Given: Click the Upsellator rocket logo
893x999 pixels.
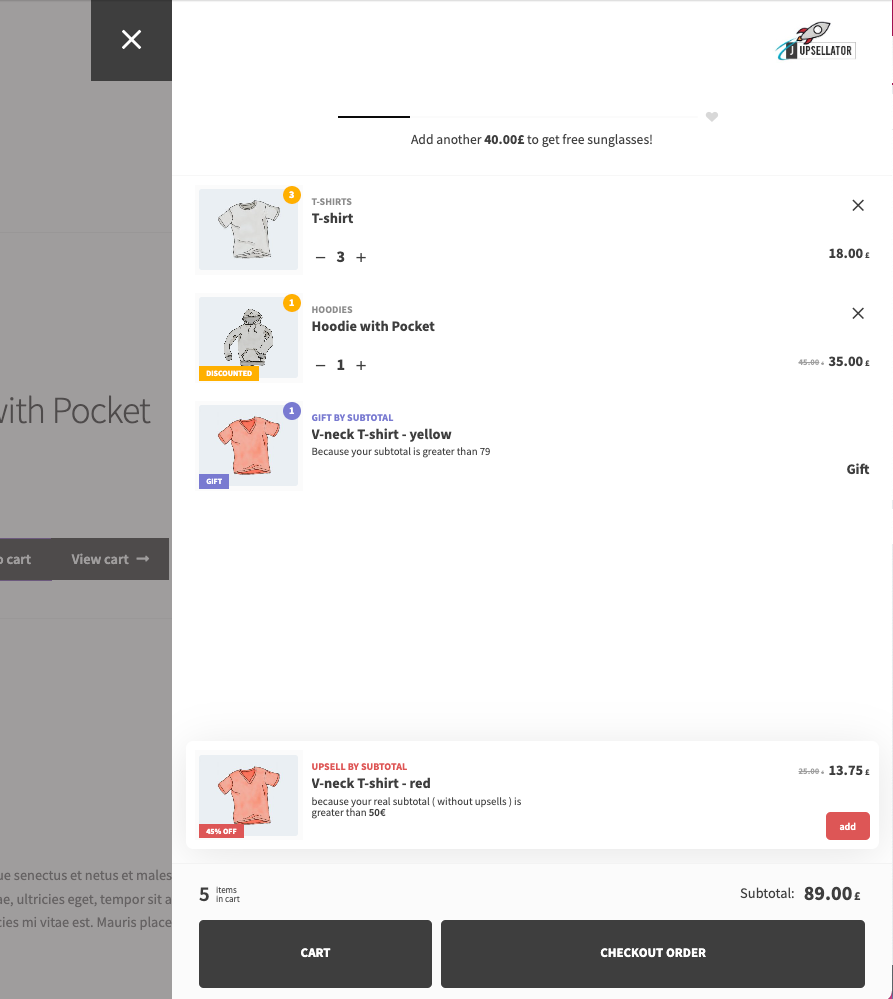Looking at the screenshot, I should pos(816,43).
